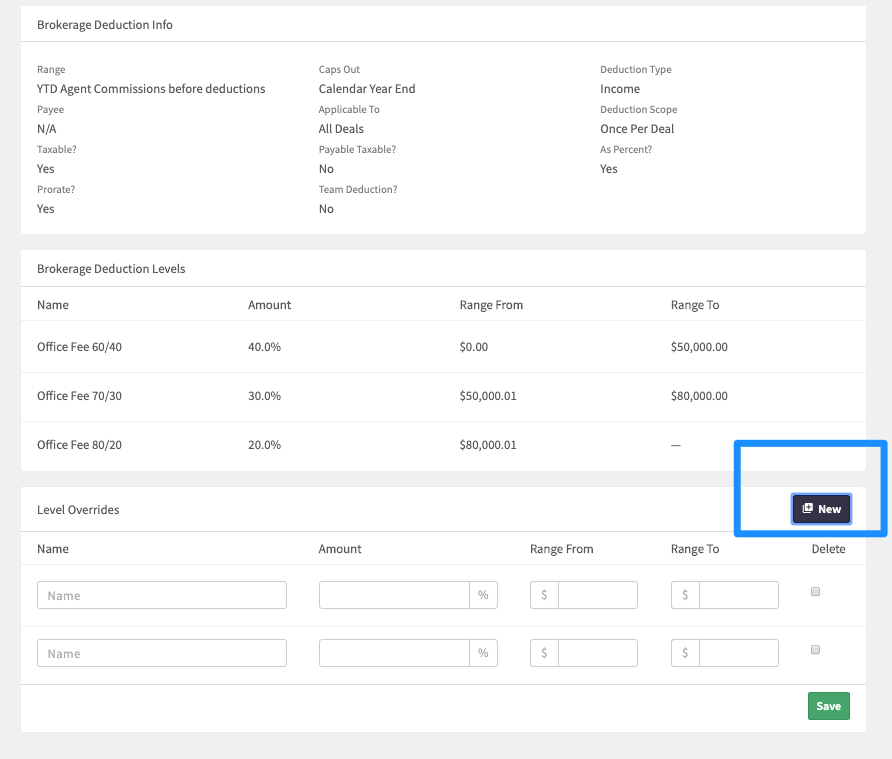The image size is (892, 759).
Task: Click the copy icon on the New button
Action: (x=808, y=509)
